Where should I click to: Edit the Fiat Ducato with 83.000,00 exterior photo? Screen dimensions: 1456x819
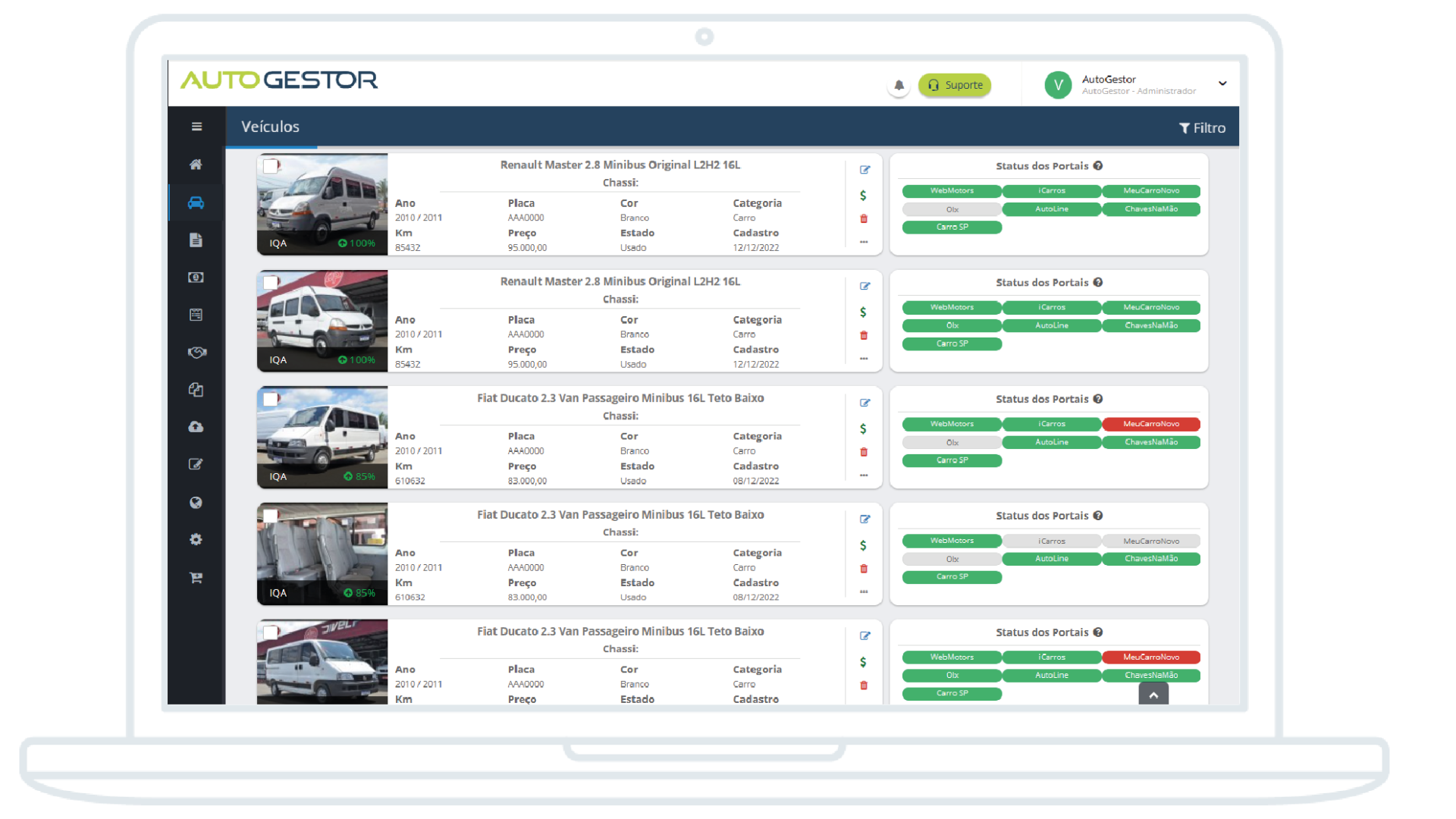click(864, 403)
